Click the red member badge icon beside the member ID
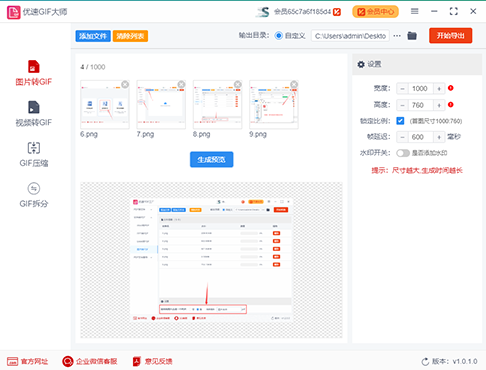486x370 pixels. [337, 12]
